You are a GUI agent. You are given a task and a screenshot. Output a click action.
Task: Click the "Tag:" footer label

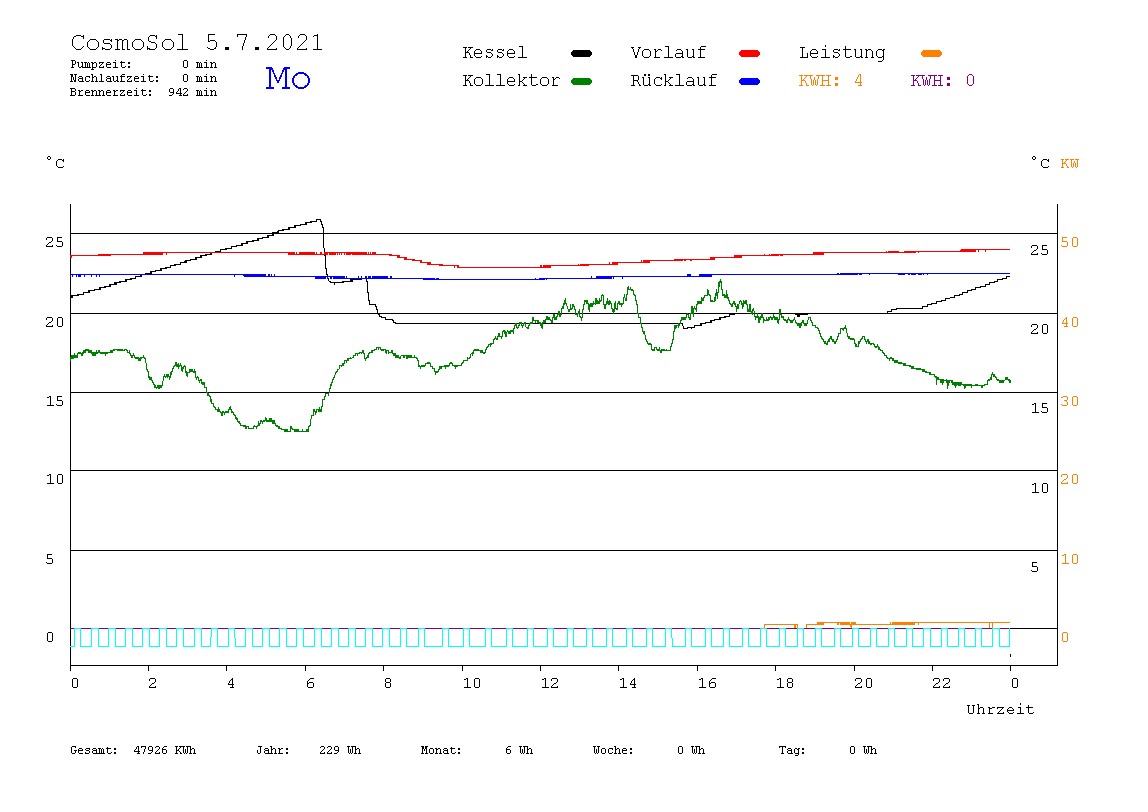coord(791,750)
